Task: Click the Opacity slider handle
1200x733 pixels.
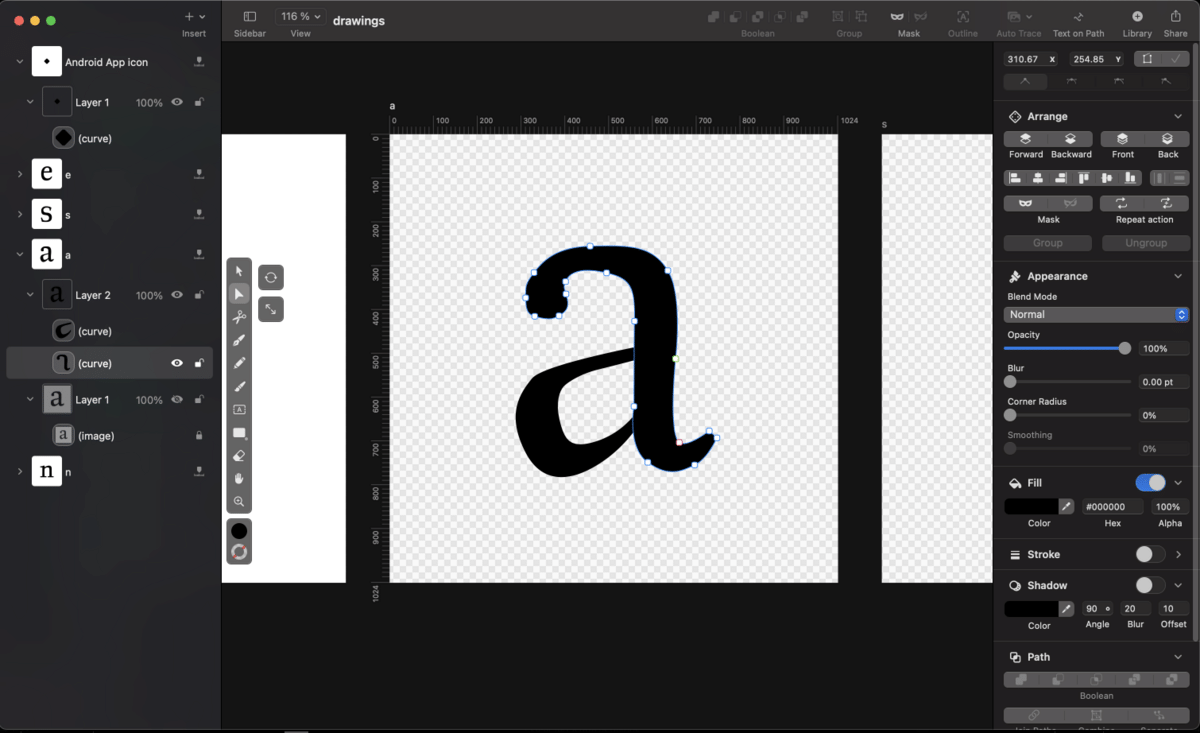Action: (x=1125, y=348)
